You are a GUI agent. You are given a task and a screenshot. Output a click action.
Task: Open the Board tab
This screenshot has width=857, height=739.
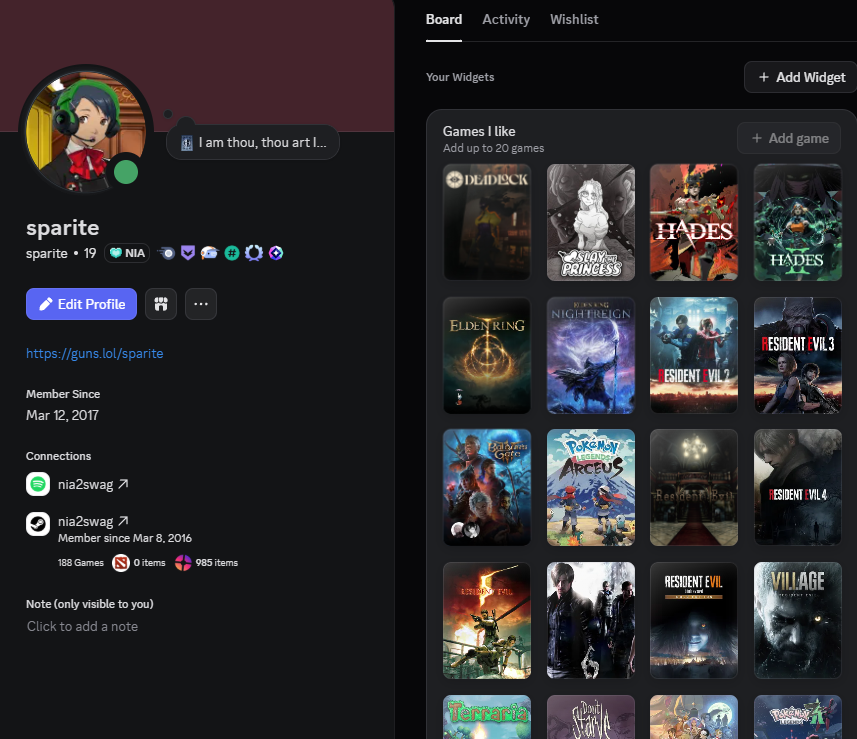tap(444, 20)
